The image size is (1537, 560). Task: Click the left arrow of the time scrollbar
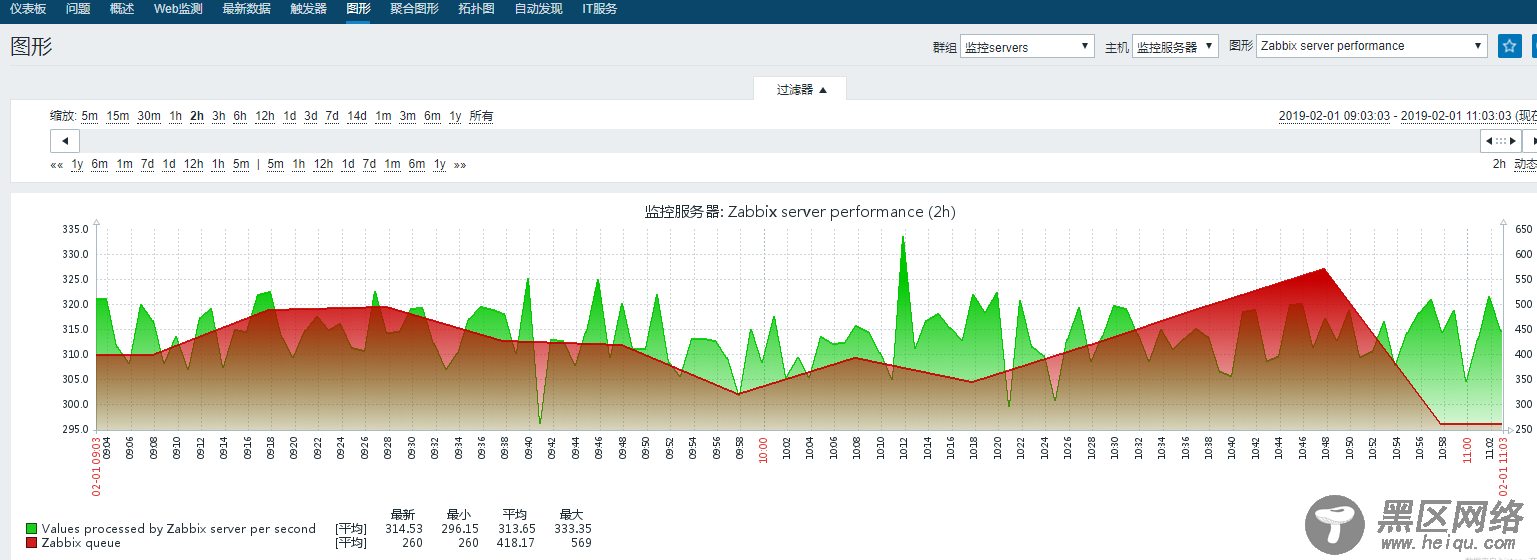(x=65, y=141)
